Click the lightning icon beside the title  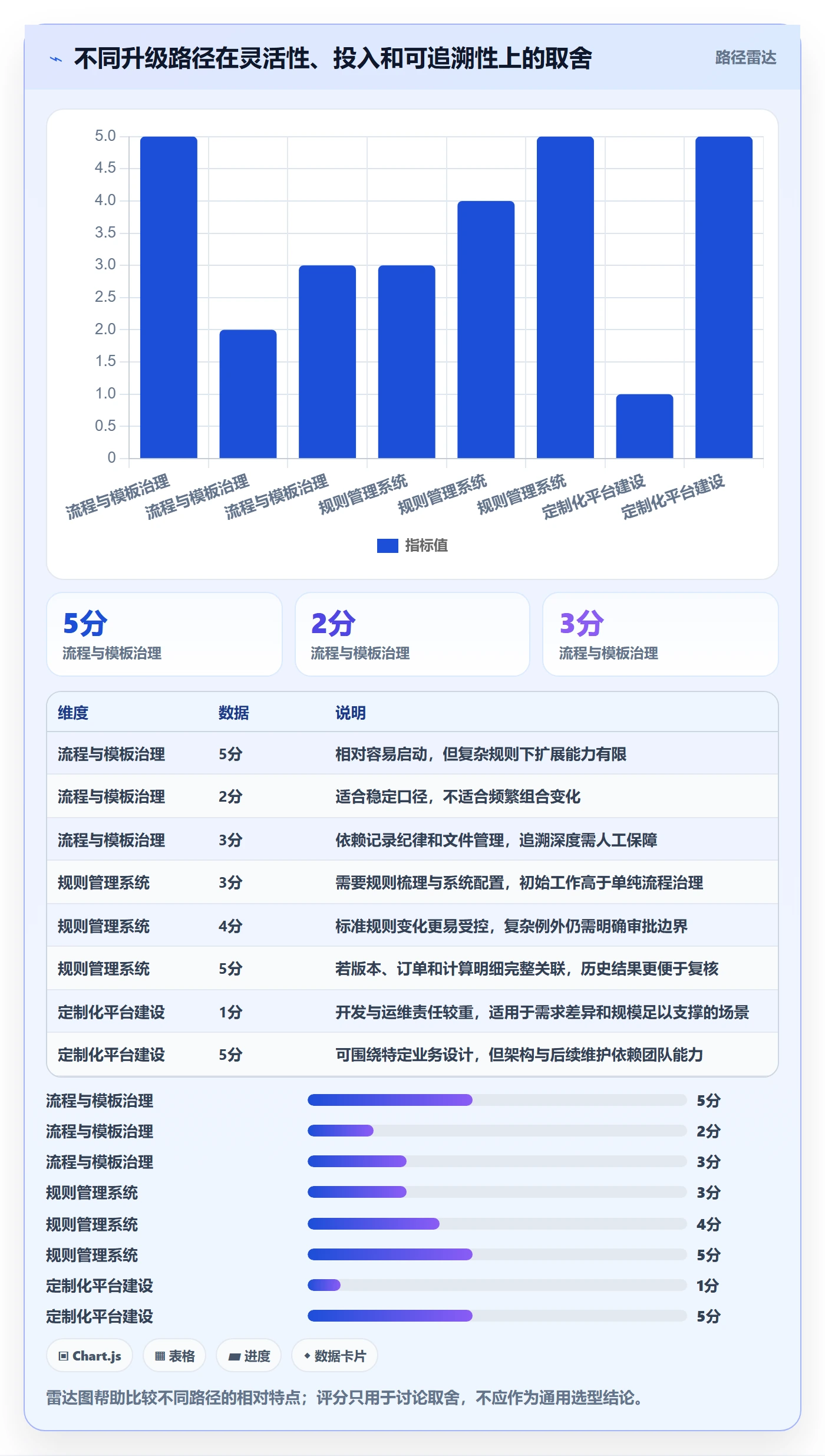pyautogui.click(x=56, y=59)
